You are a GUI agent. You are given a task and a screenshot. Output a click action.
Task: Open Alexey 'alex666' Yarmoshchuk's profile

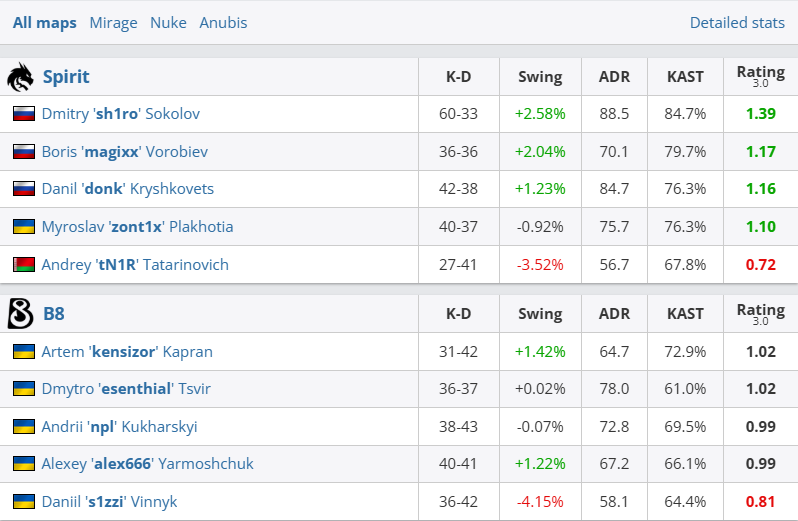click(147, 464)
